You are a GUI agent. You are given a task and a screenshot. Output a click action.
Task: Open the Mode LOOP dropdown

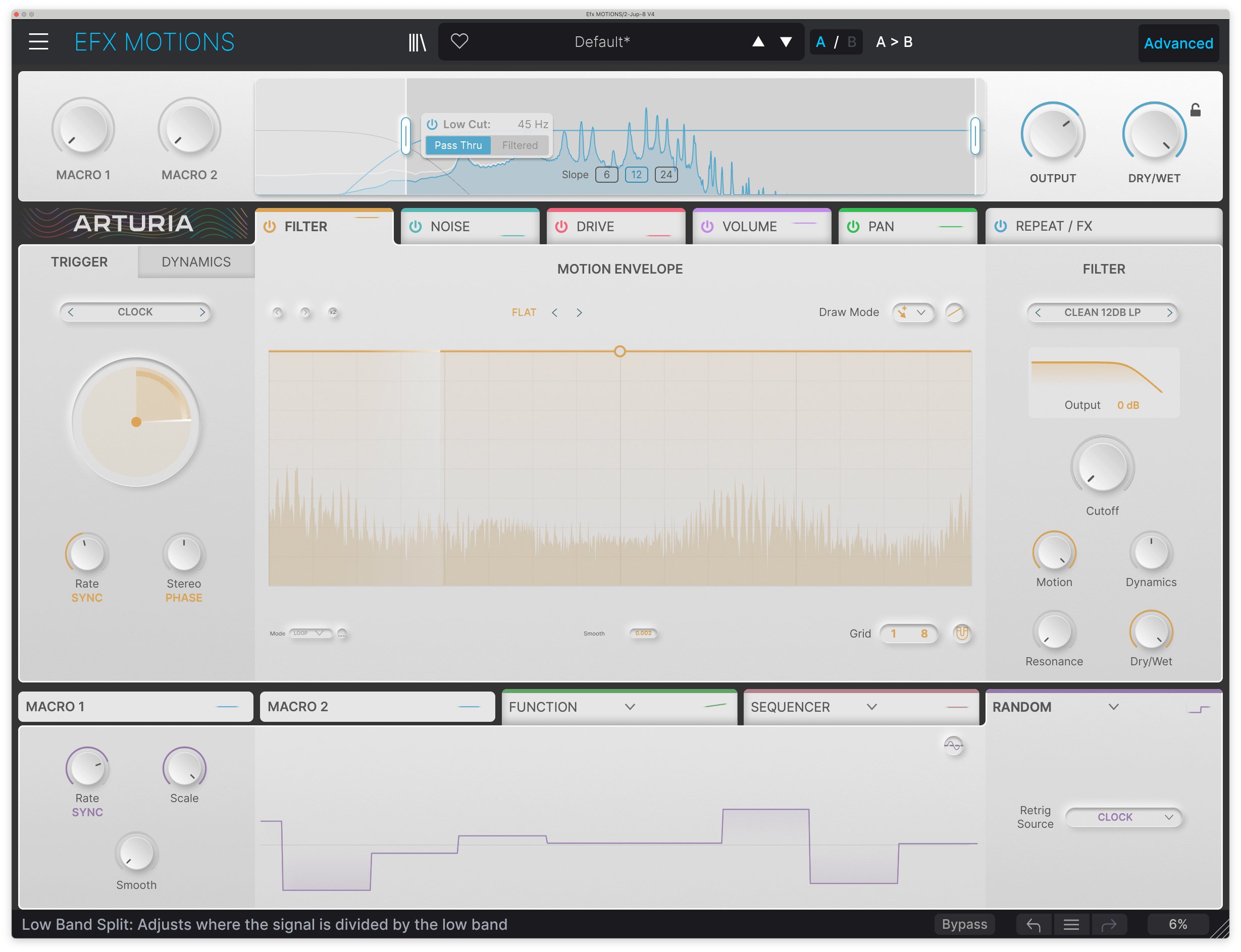[309, 633]
